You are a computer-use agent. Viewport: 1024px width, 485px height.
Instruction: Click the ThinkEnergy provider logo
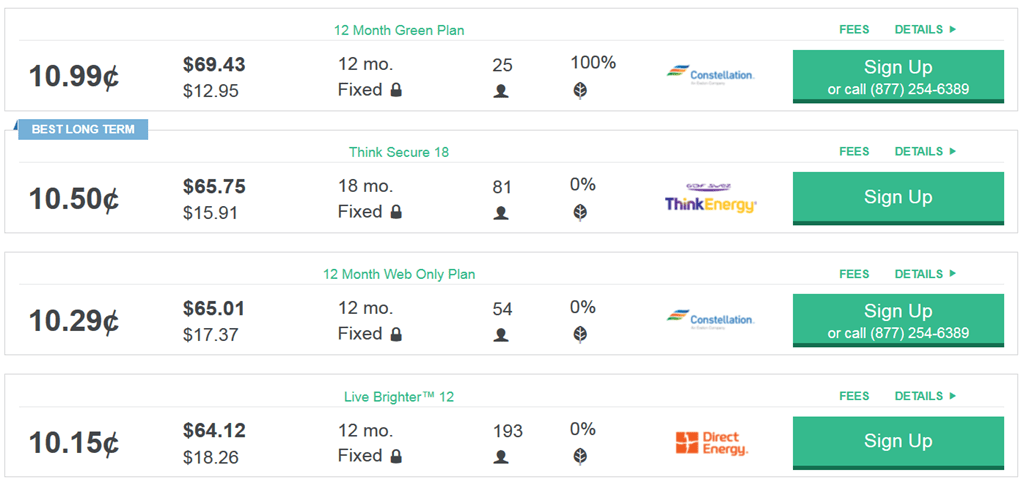pyautogui.click(x=711, y=198)
